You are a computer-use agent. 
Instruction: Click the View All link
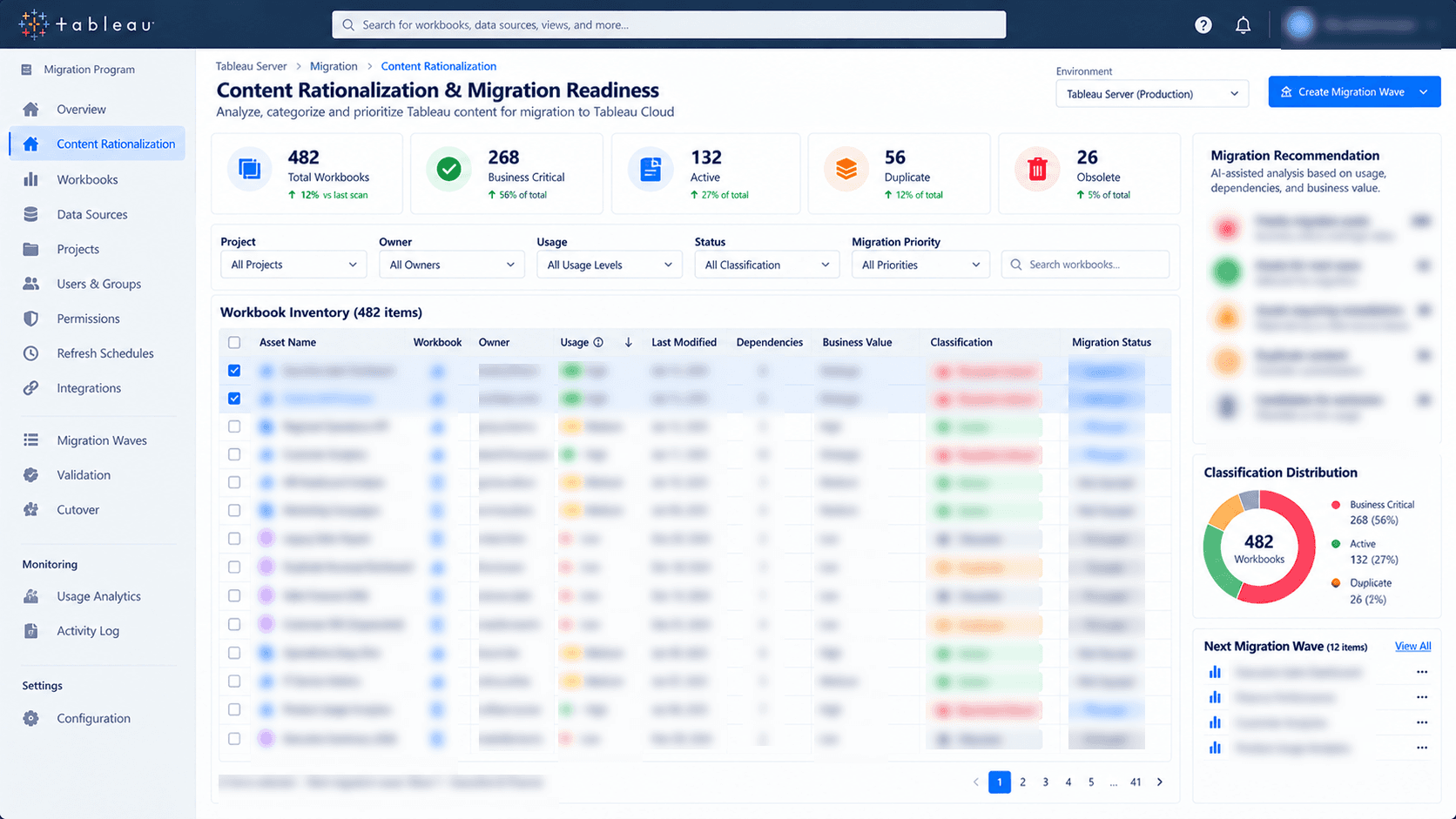pos(1412,646)
